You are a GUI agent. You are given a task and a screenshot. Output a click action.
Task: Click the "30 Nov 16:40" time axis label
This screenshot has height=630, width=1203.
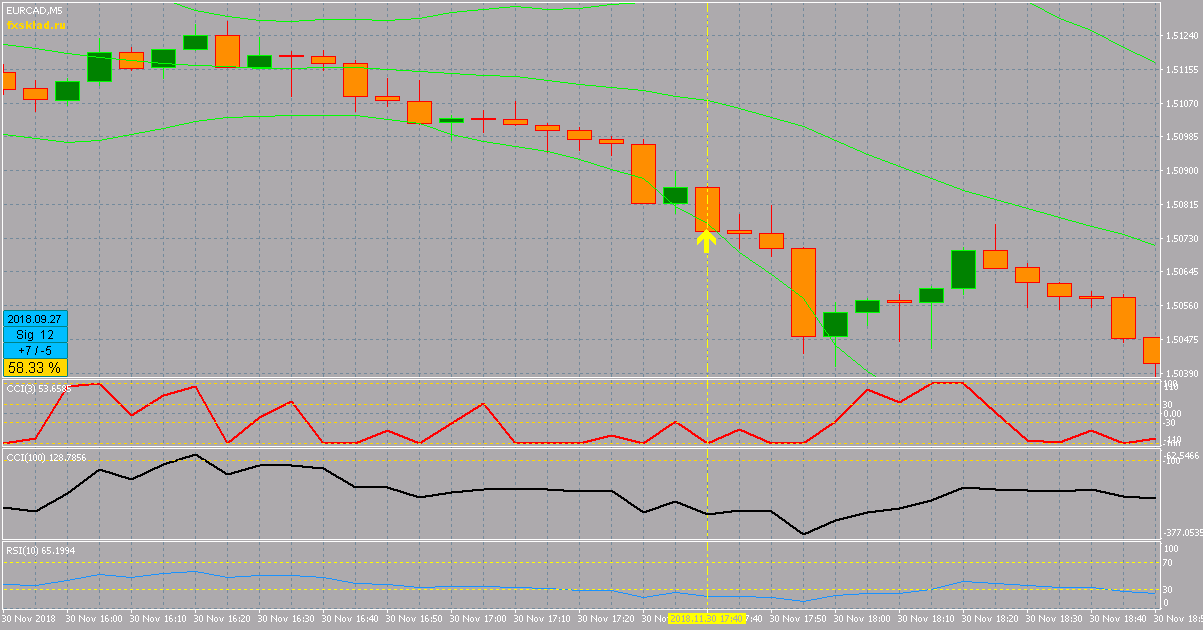point(350,620)
